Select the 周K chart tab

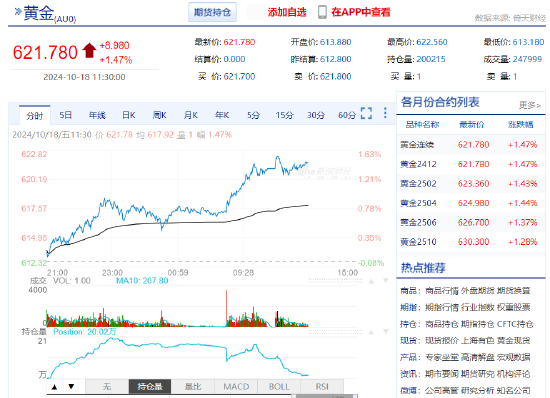tap(160, 115)
